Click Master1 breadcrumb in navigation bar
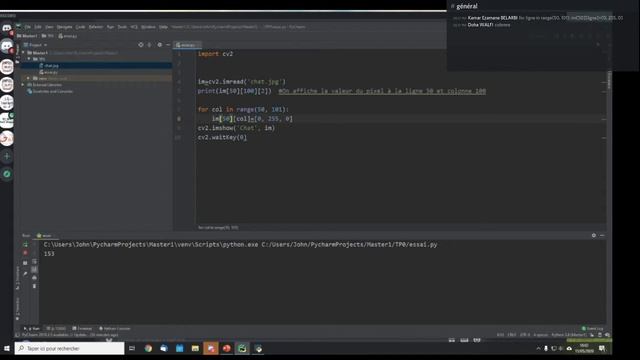 coord(27,36)
